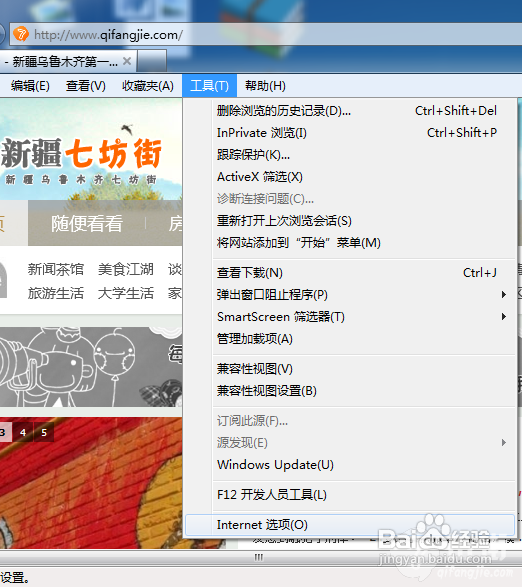
Task: Expand SmartScreen 筛选器(T) submenu arrow
Action: coord(504,317)
